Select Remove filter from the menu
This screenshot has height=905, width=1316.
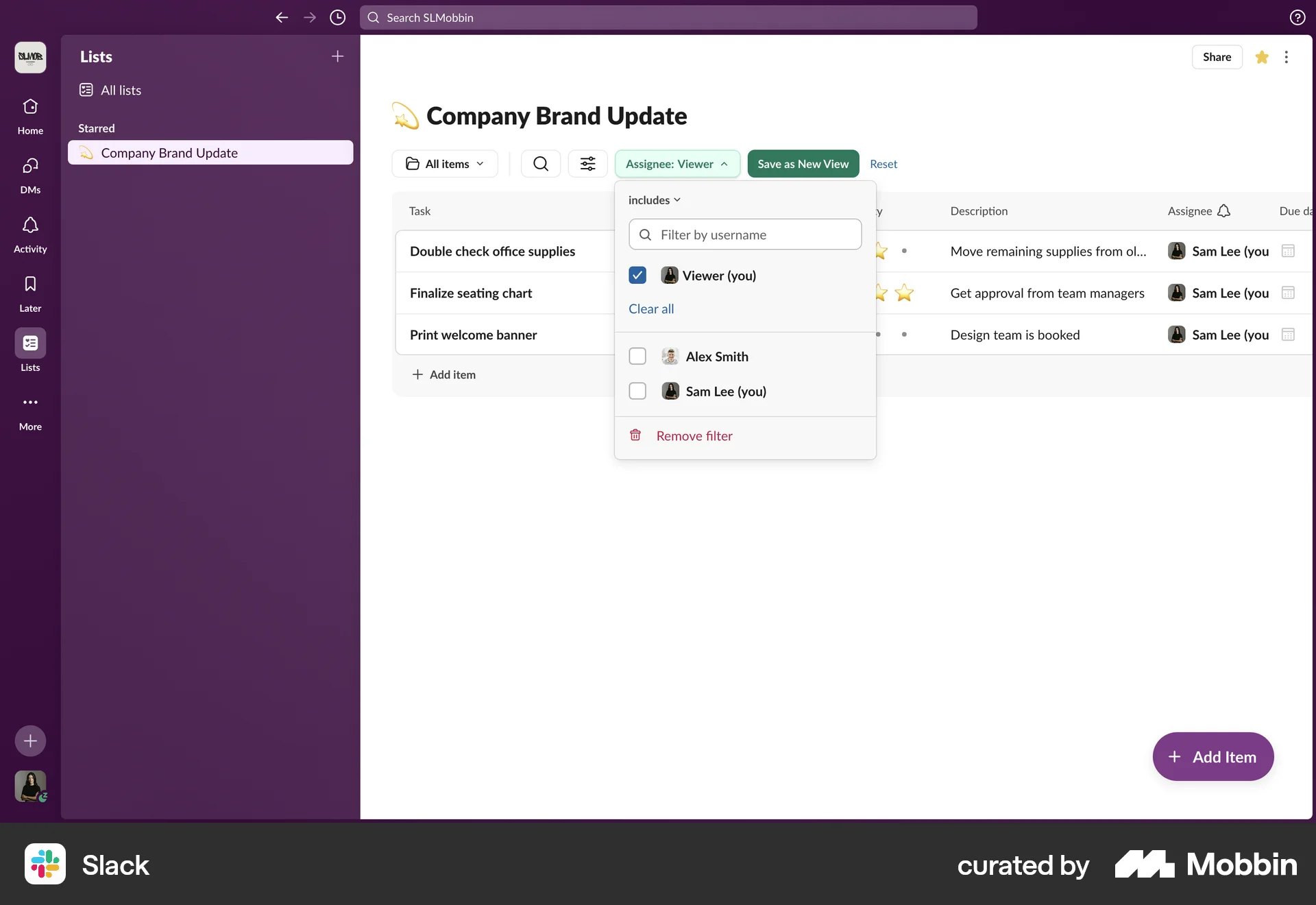(x=694, y=435)
